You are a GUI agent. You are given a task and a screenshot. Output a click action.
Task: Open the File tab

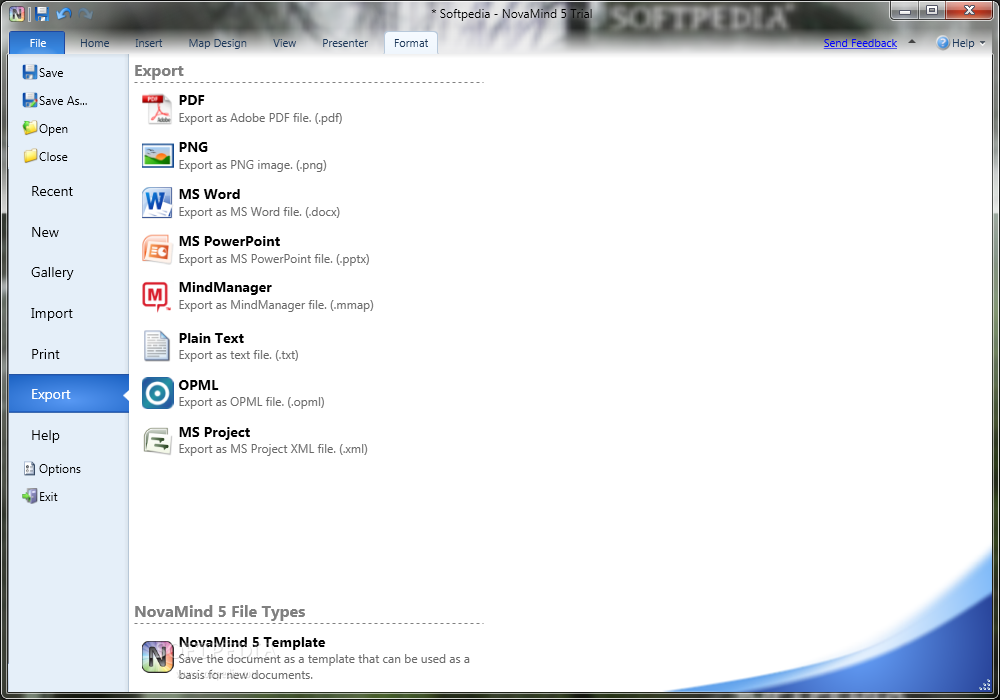click(37, 43)
